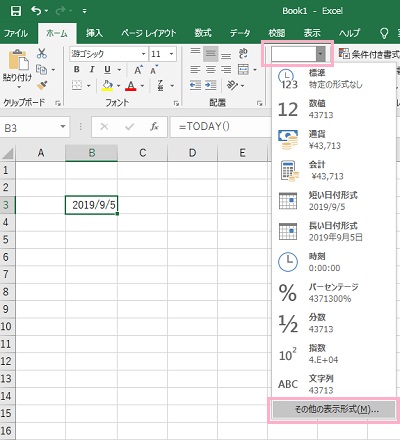Click 条件付き書式 conditional formatting

pos(369,54)
